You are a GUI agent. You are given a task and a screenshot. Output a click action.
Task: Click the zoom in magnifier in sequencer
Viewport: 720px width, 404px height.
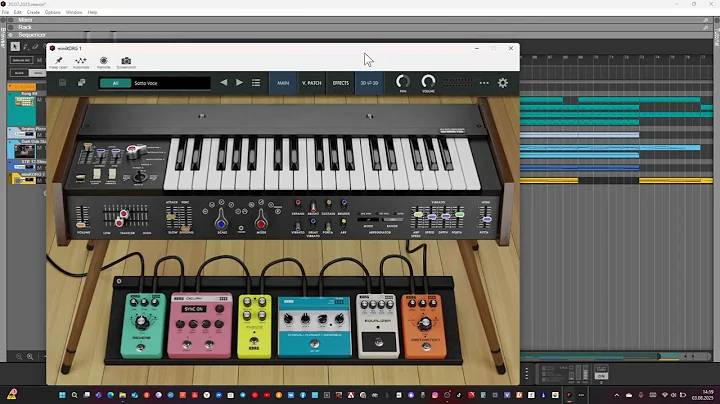[30, 356]
